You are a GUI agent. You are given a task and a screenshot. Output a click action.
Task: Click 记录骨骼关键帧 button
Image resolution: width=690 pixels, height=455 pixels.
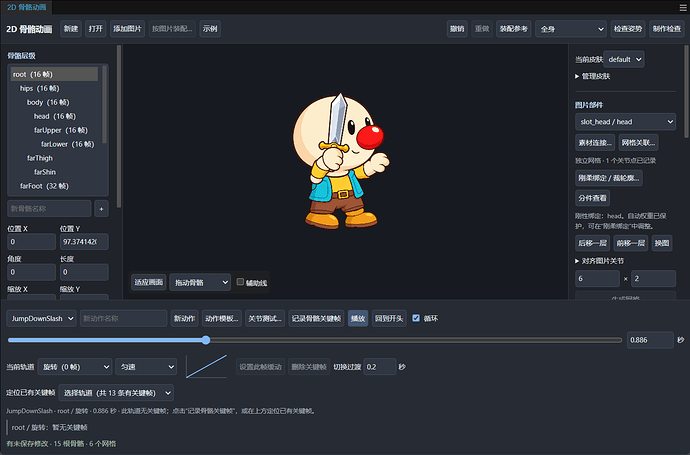(316, 319)
